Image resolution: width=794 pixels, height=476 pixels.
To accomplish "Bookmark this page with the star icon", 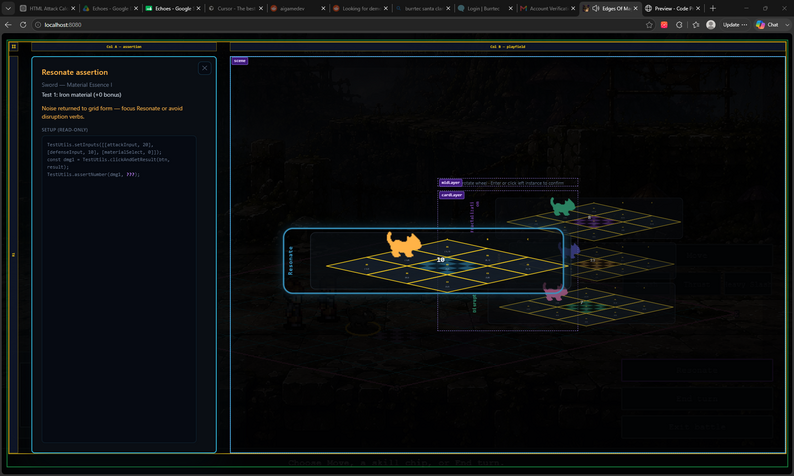I will click(x=649, y=25).
